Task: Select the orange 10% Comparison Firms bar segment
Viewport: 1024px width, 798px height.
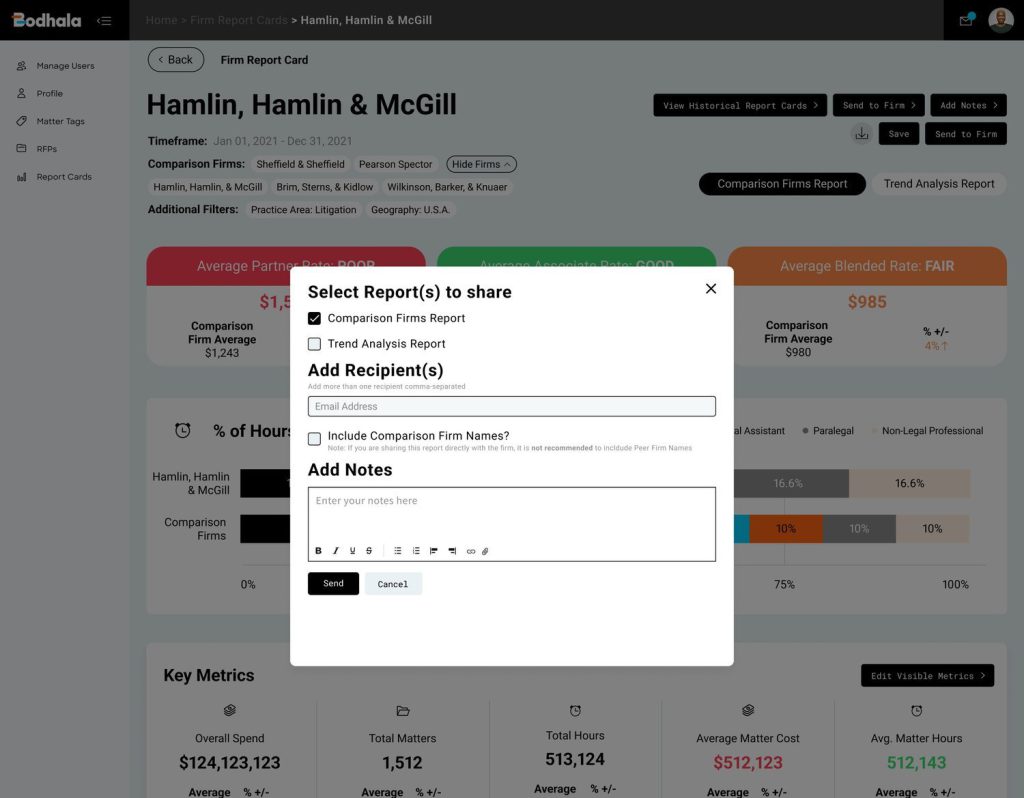Action: [x=786, y=529]
